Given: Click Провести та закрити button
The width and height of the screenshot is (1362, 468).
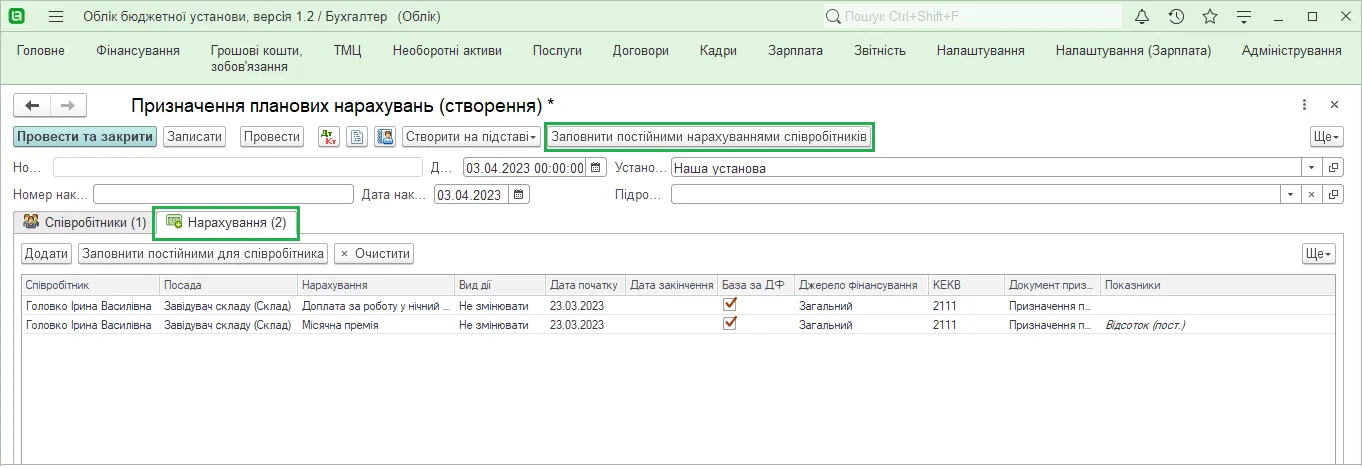Looking at the screenshot, I should [x=85, y=137].
